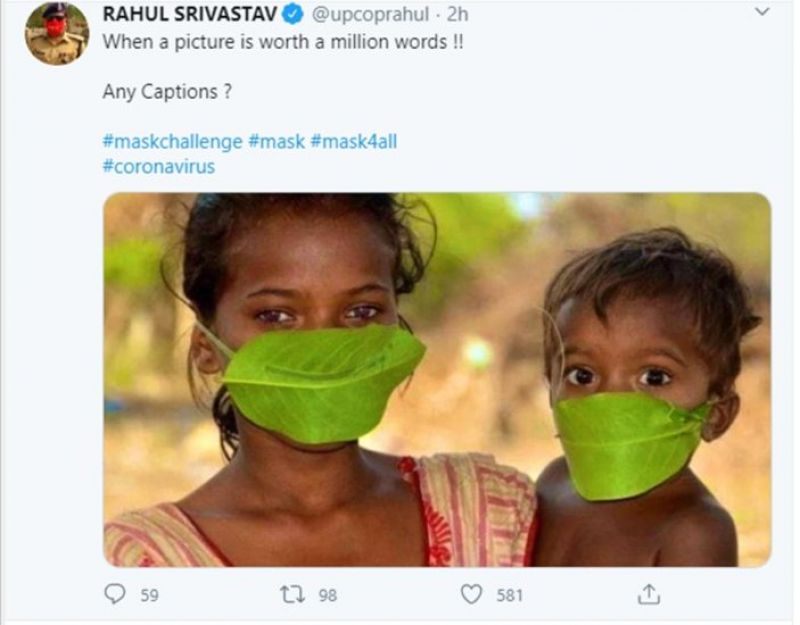The height and width of the screenshot is (625, 800).
Task: Click the 'Any Captions ?' line
Action: (x=161, y=92)
